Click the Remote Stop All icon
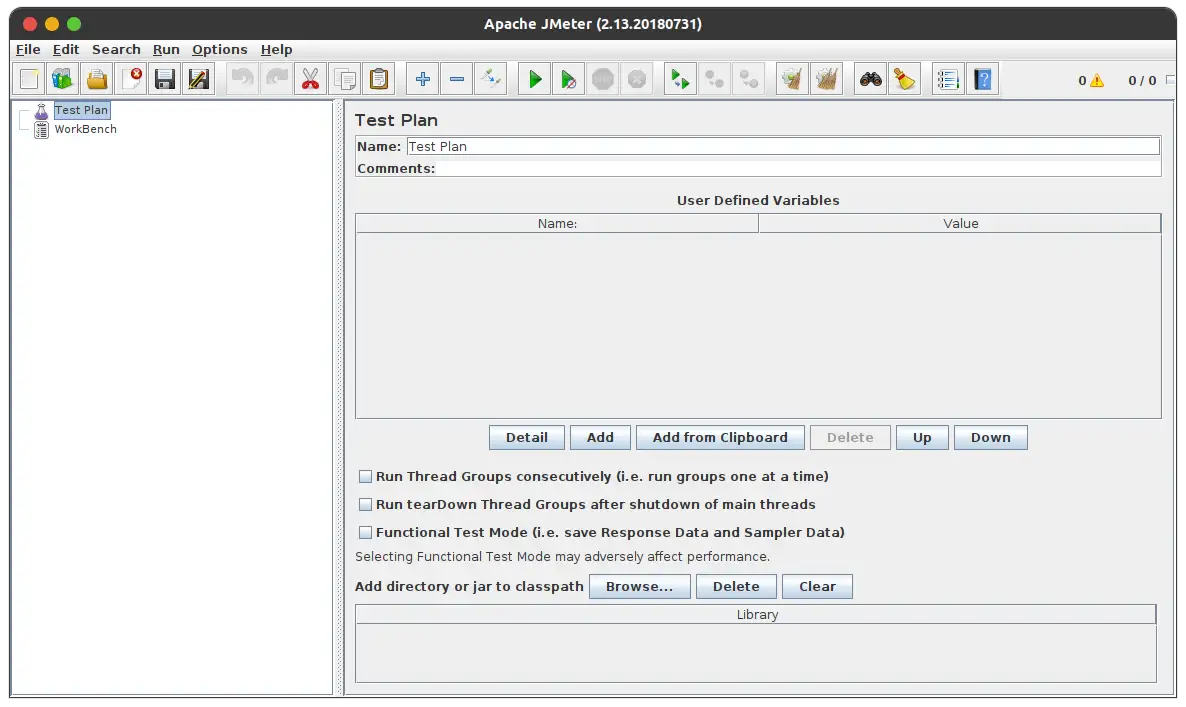1186x707 pixels. pos(714,79)
